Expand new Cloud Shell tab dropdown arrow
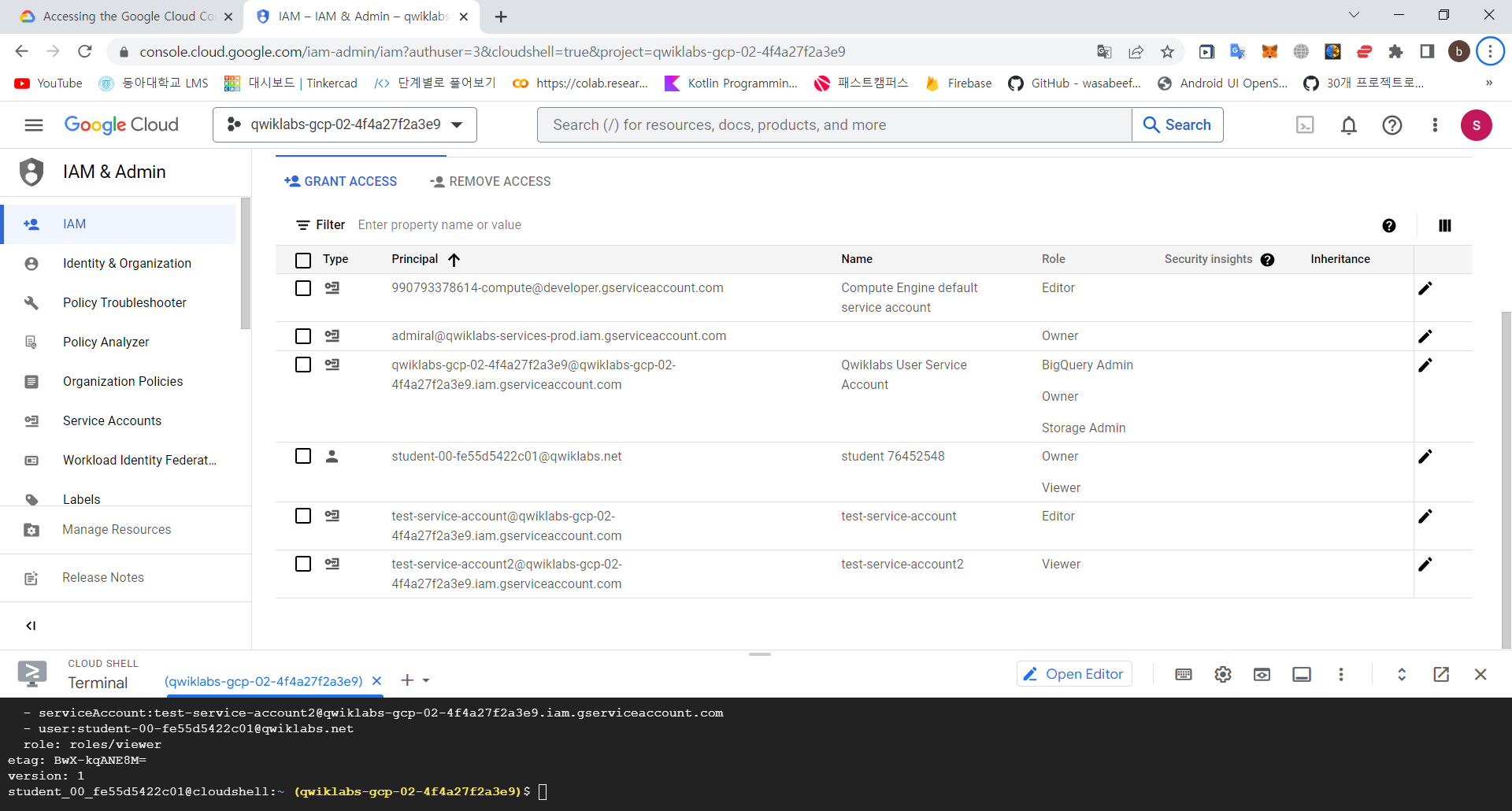The width and height of the screenshot is (1512, 811). coord(426,680)
